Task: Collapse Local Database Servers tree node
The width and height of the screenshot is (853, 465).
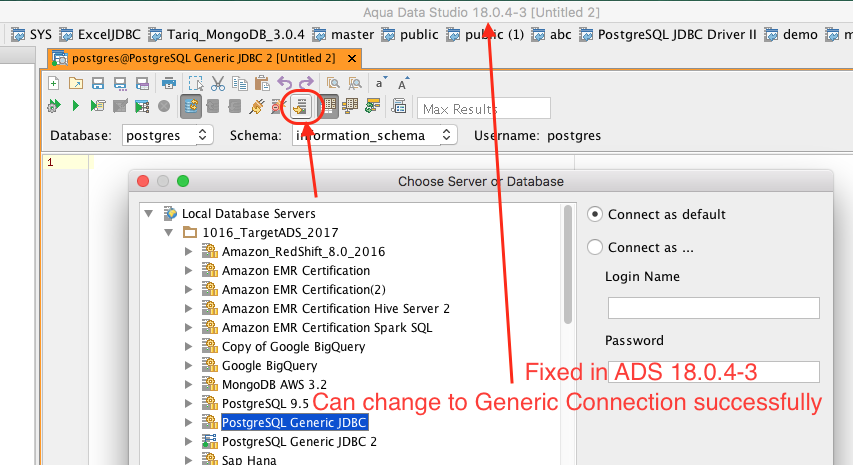Action: pos(149,214)
